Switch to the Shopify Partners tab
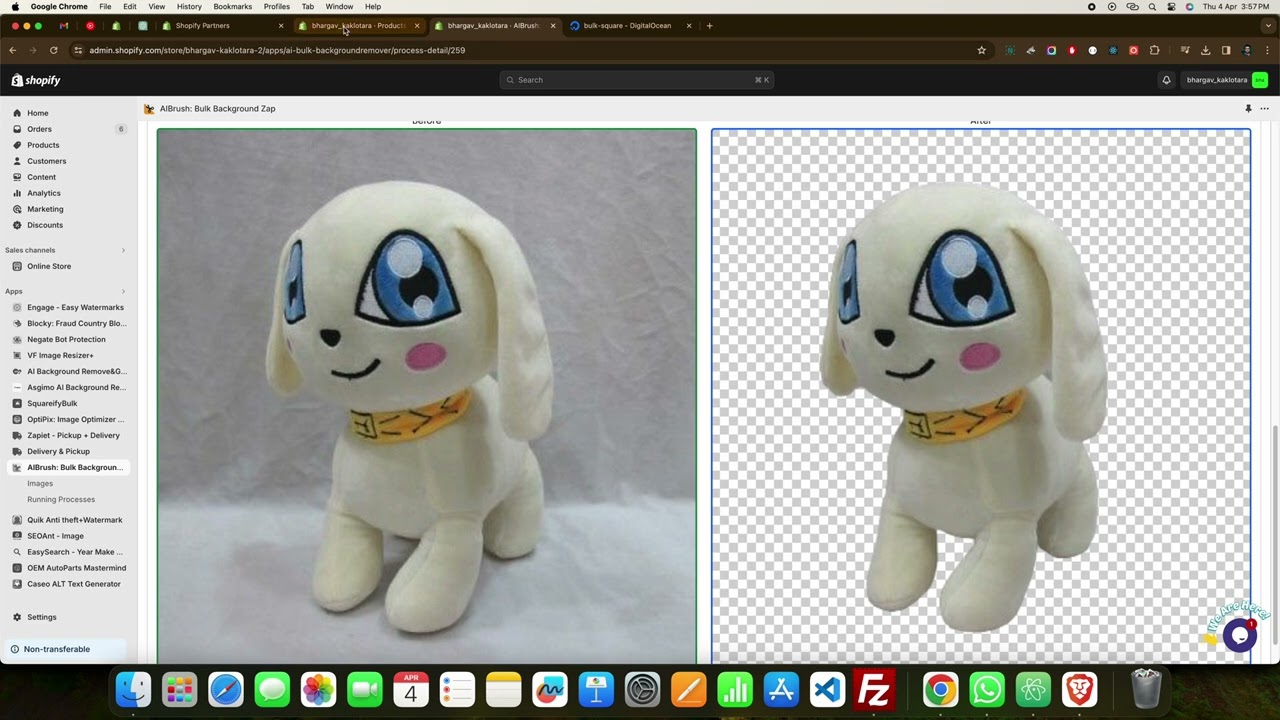Image resolution: width=1280 pixels, height=720 pixels. click(x=202, y=25)
